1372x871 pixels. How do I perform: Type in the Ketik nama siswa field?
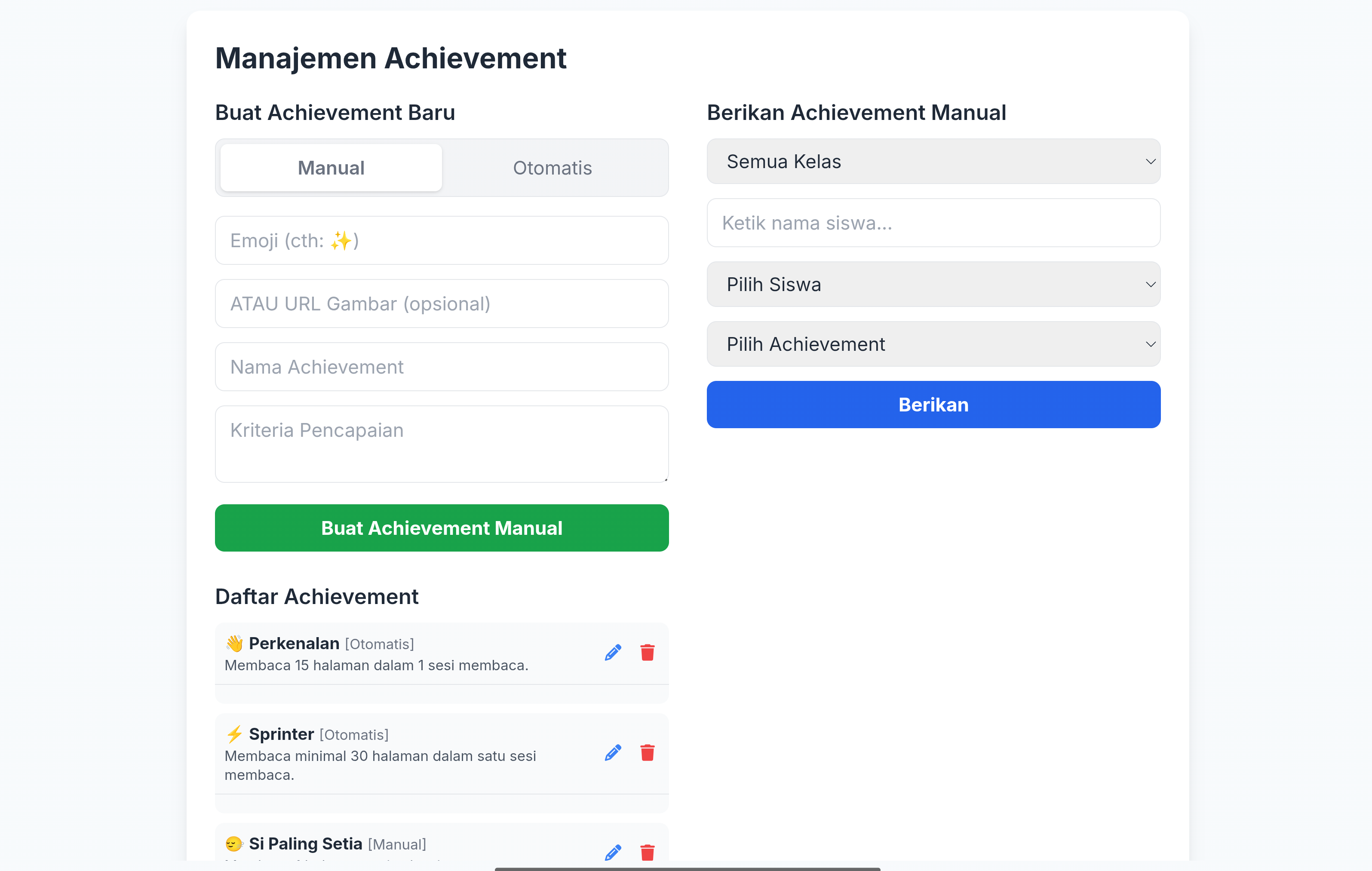(933, 223)
